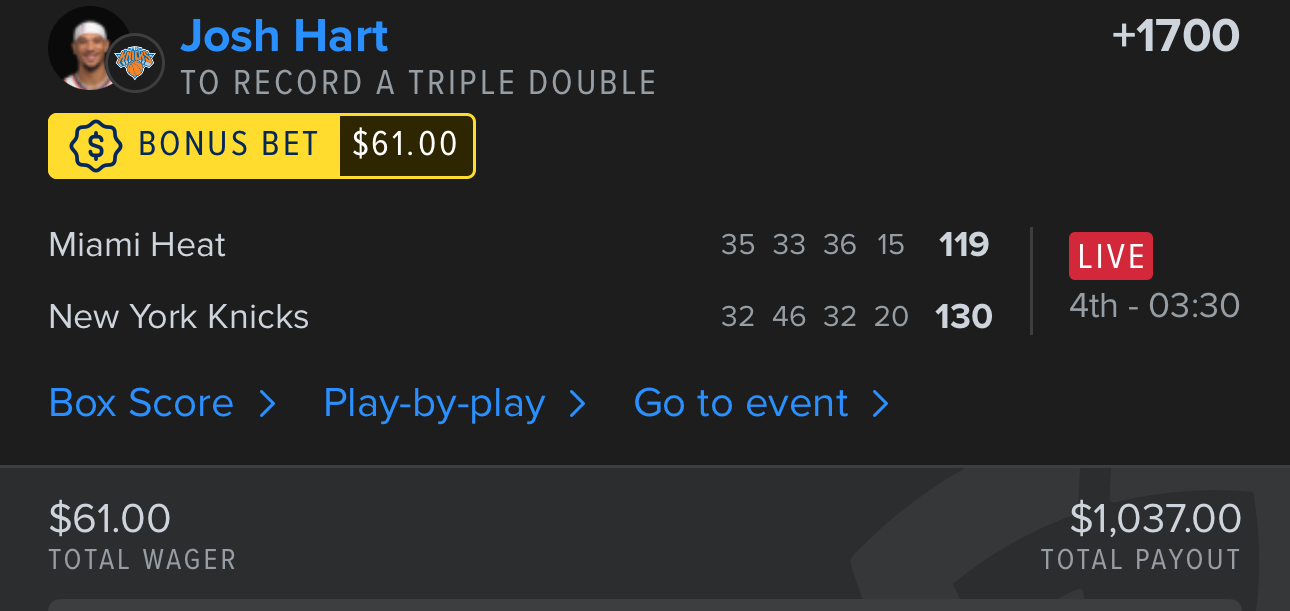The height and width of the screenshot is (611, 1290).
Task: Open the Box Score link
Action: tap(141, 403)
